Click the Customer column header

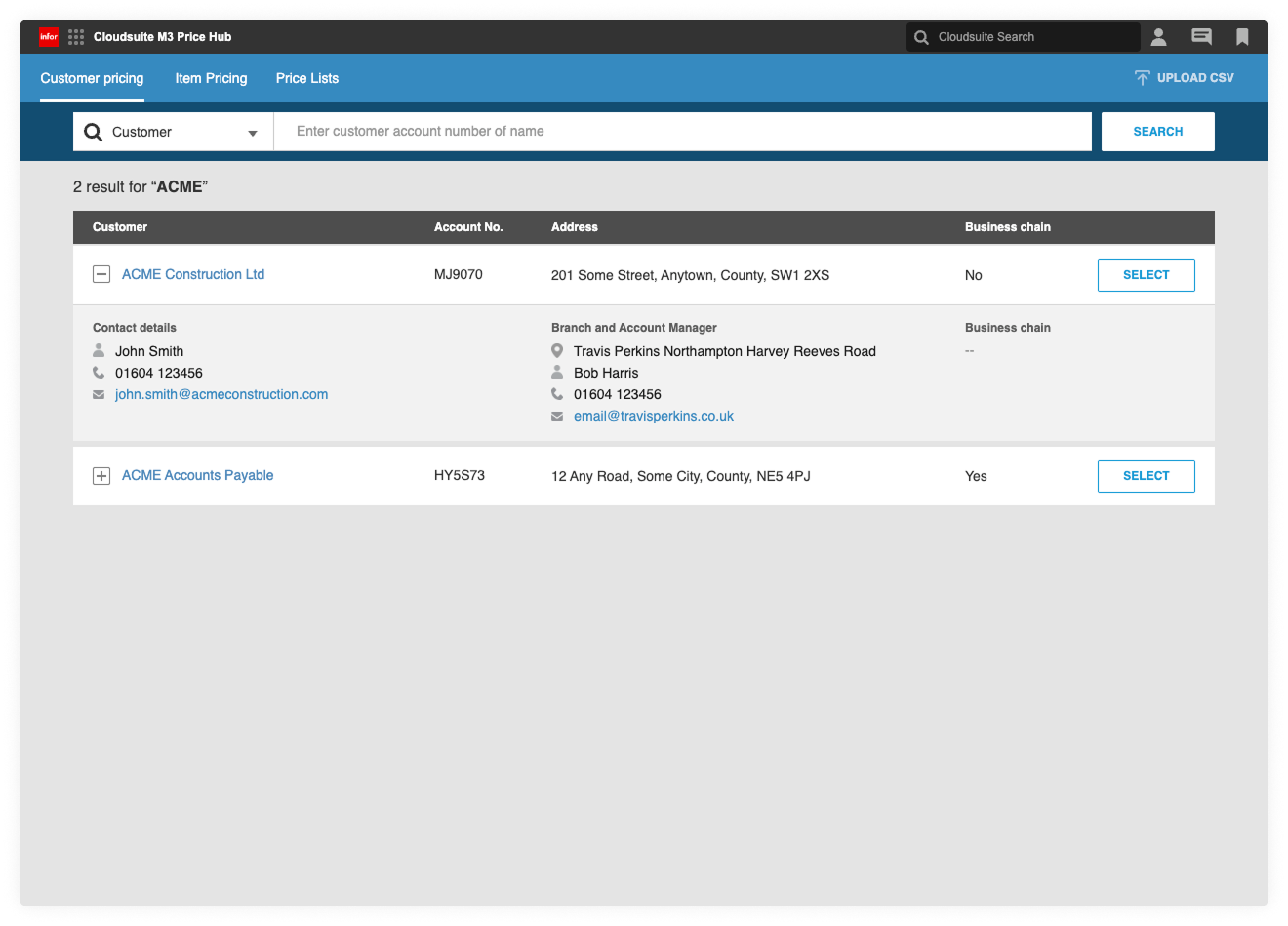pos(120,227)
